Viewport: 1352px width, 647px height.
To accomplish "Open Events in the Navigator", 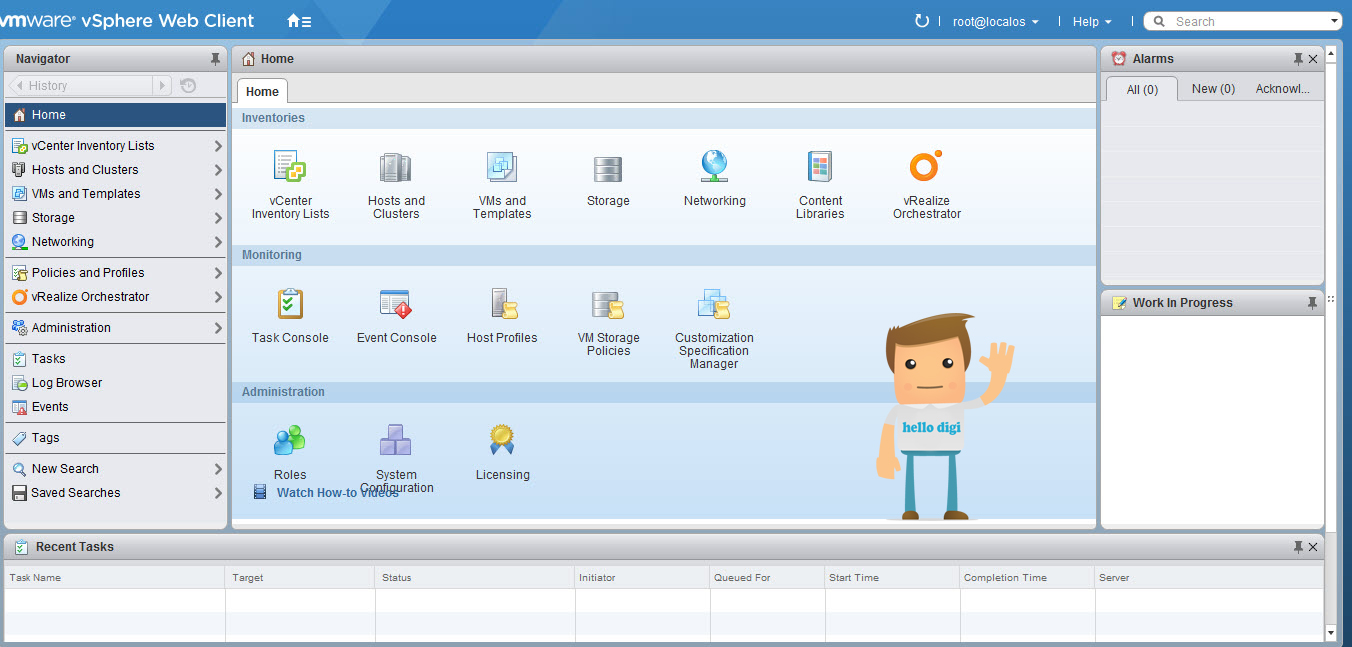I will (116, 407).
